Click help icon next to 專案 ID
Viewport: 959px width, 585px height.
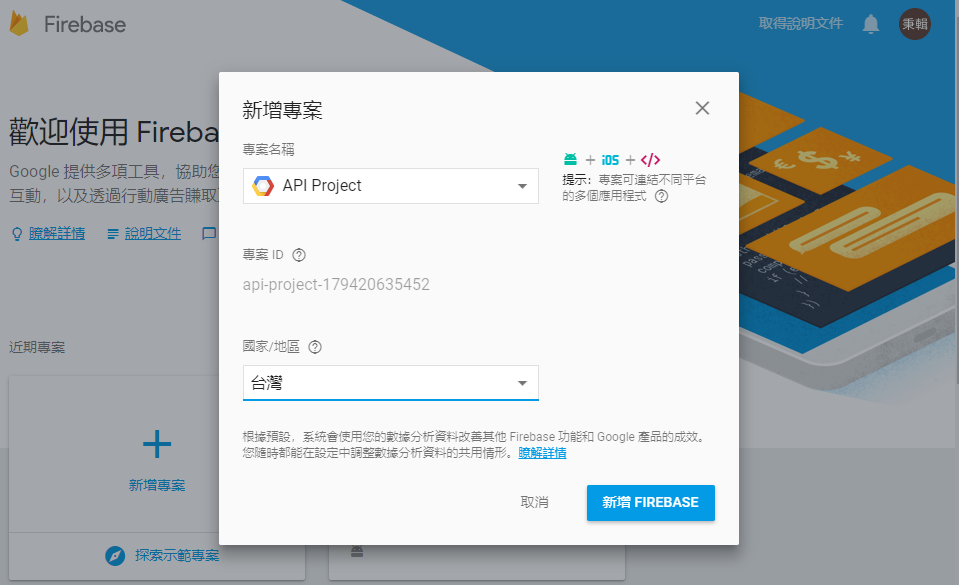point(299,255)
